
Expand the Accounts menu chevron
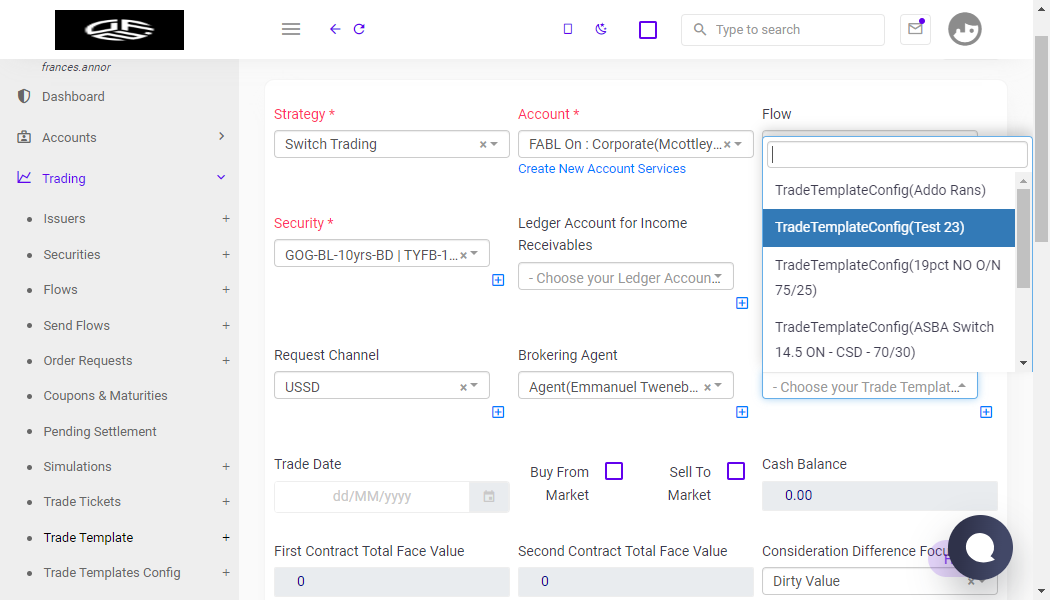[222, 137]
